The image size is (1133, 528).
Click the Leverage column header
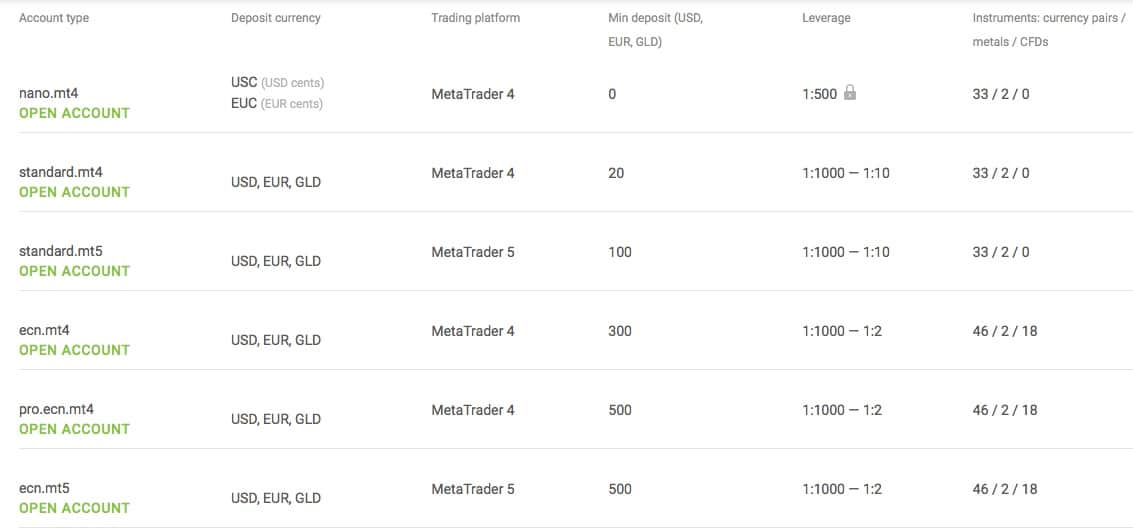826,18
